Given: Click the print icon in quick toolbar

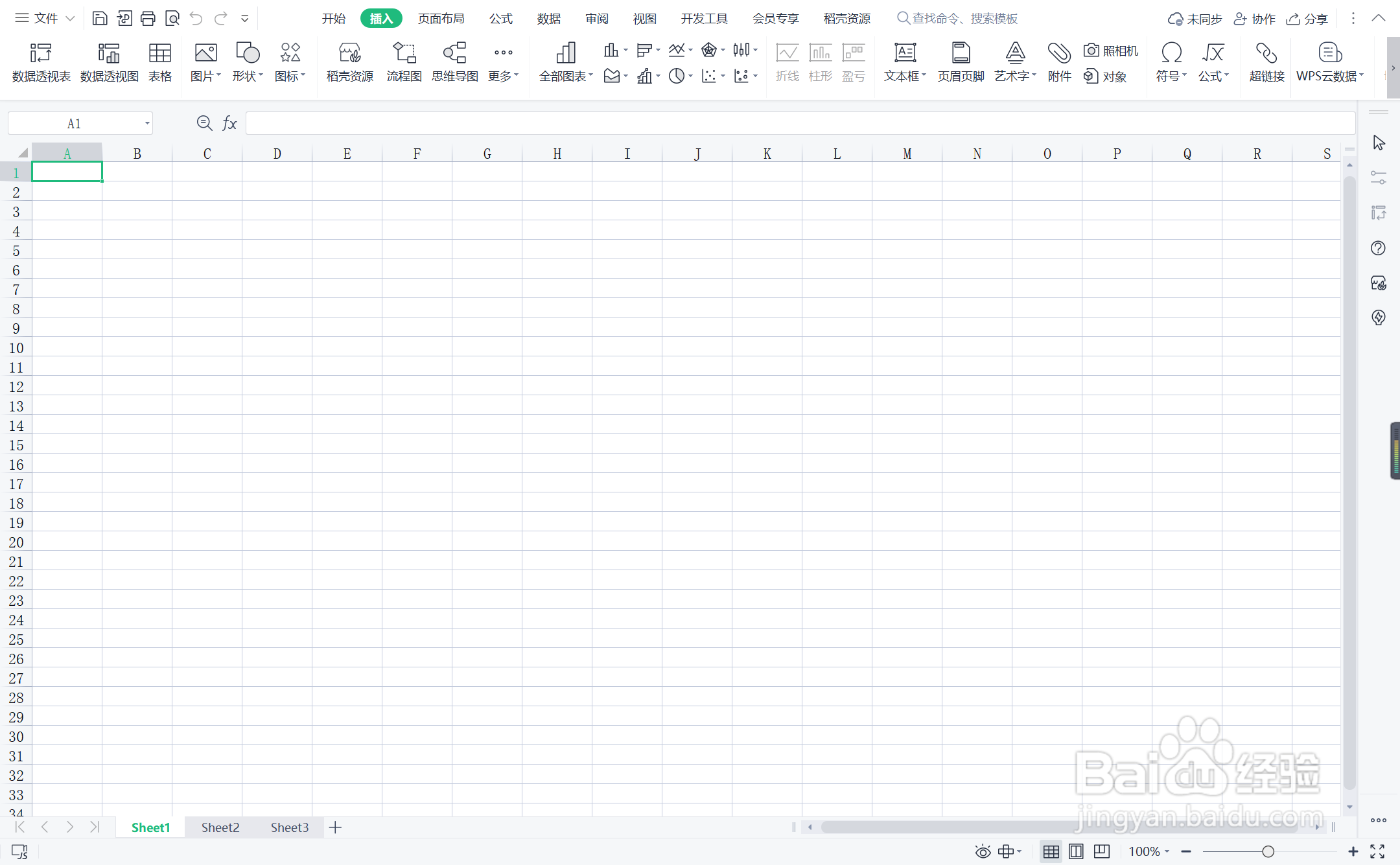Looking at the screenshot, I should pyautogui.click(x=148, y=18).
